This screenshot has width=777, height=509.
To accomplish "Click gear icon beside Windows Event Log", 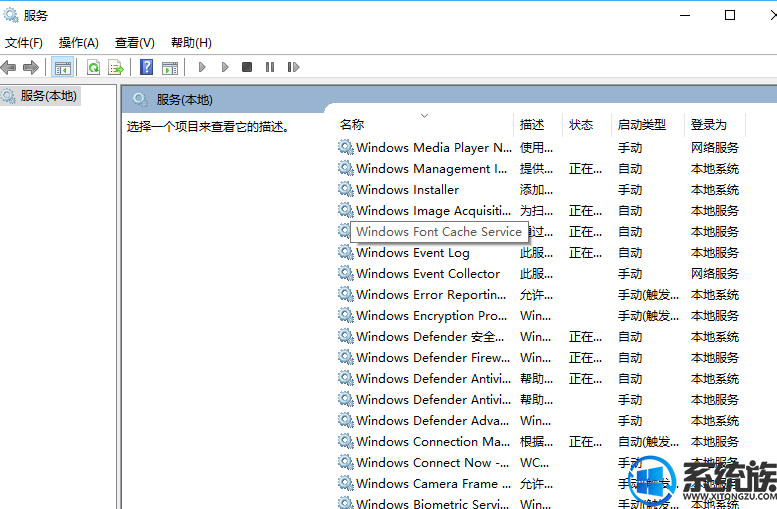I will (x=345, y=252).
